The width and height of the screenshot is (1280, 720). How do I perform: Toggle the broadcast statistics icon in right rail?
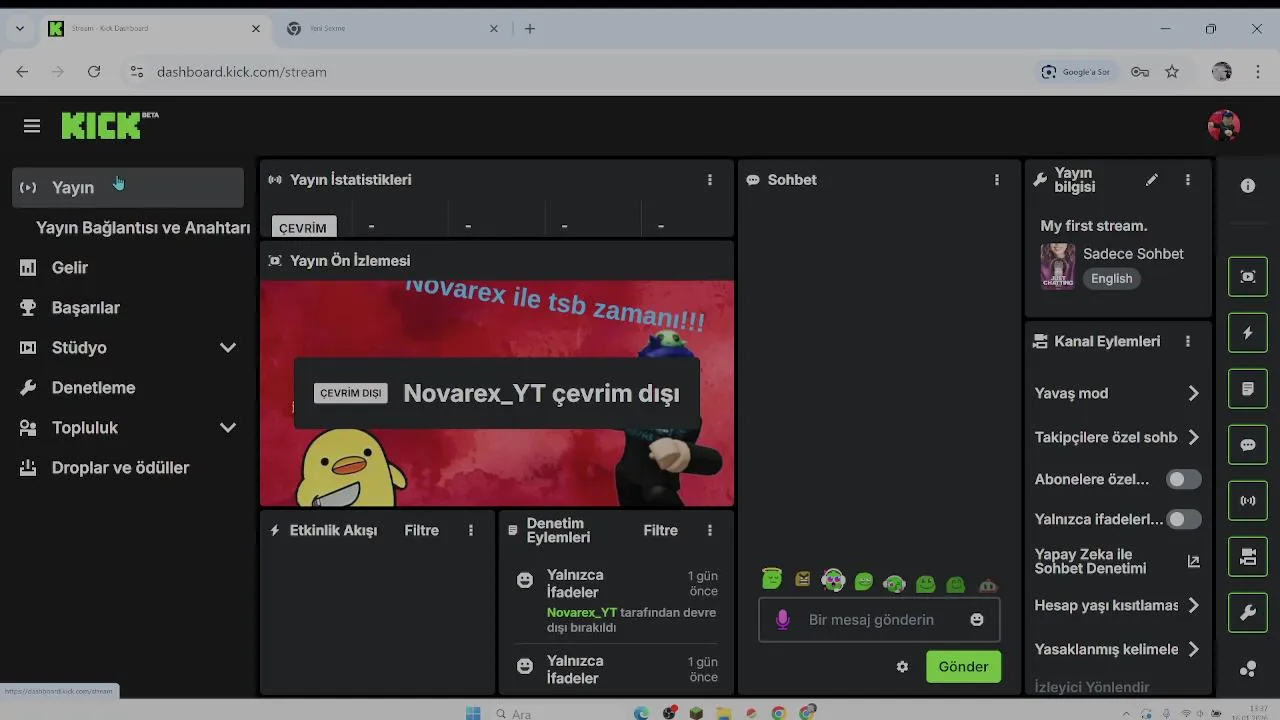click(x=1248, y=501)
